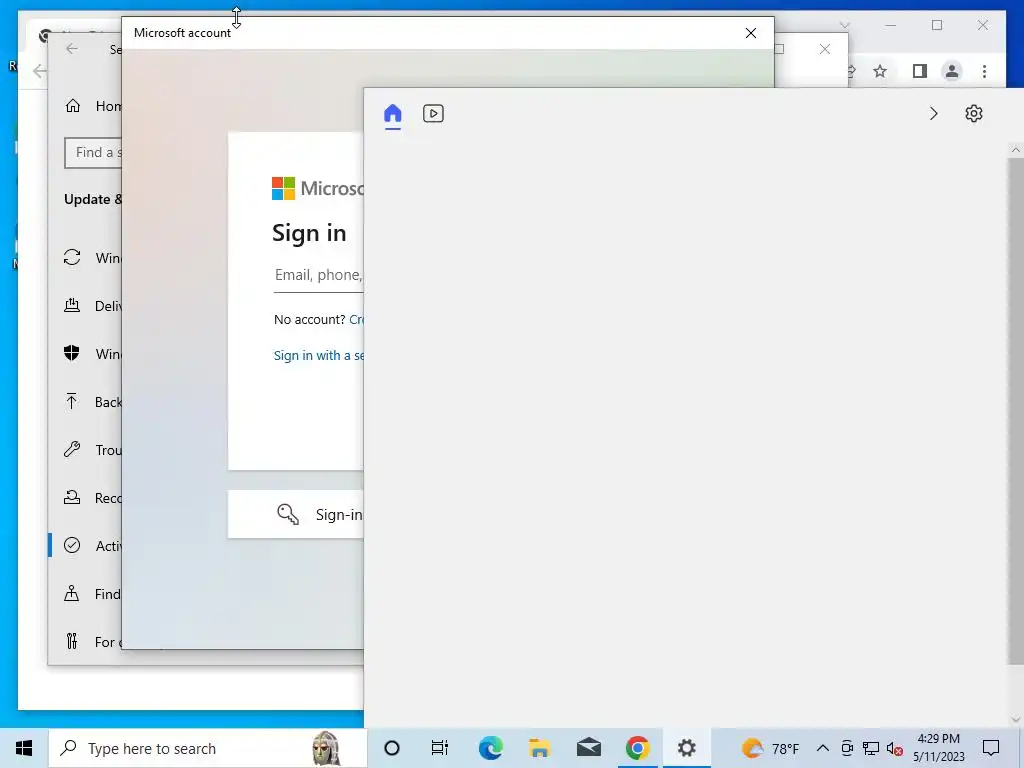
Task: Click scrollbar down arrow in widgets panel
Action: 1016,720
